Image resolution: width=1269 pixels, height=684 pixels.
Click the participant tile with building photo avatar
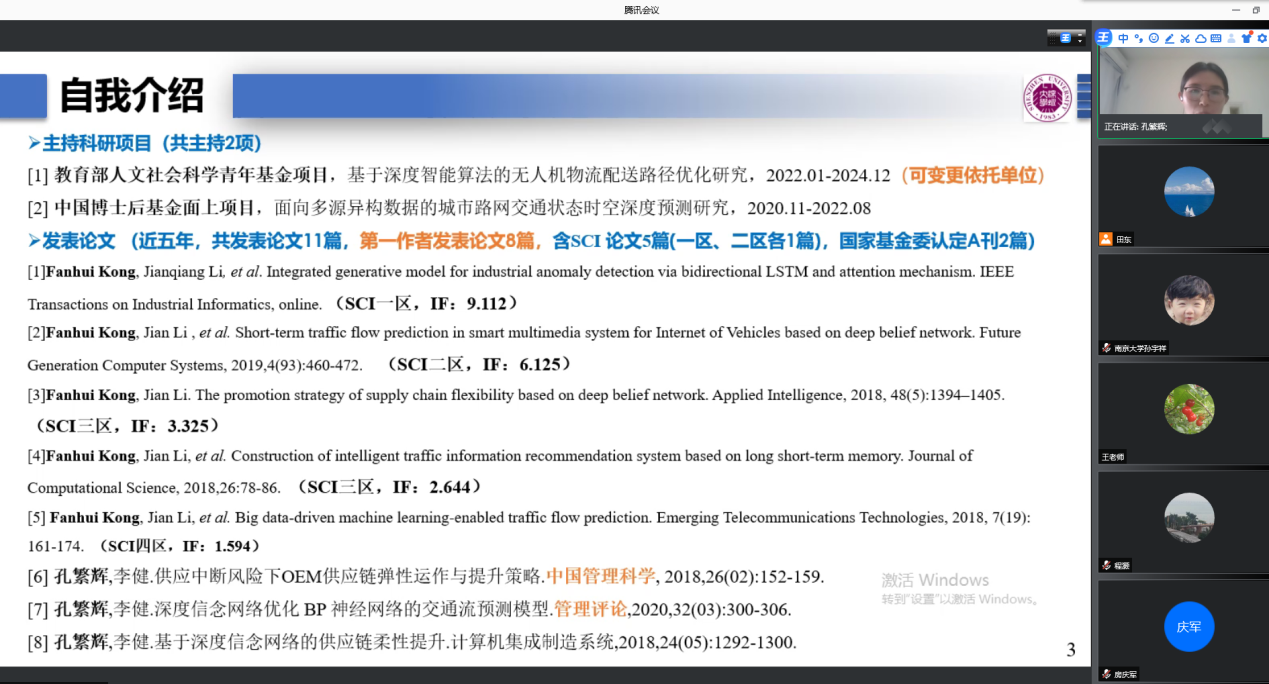point(1183,521)
